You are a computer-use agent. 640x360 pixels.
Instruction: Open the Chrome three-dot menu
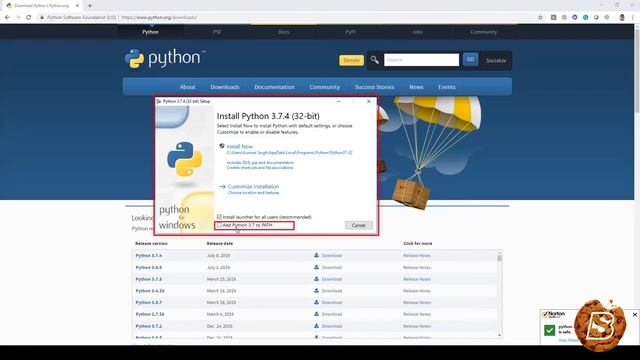(633, 18)
